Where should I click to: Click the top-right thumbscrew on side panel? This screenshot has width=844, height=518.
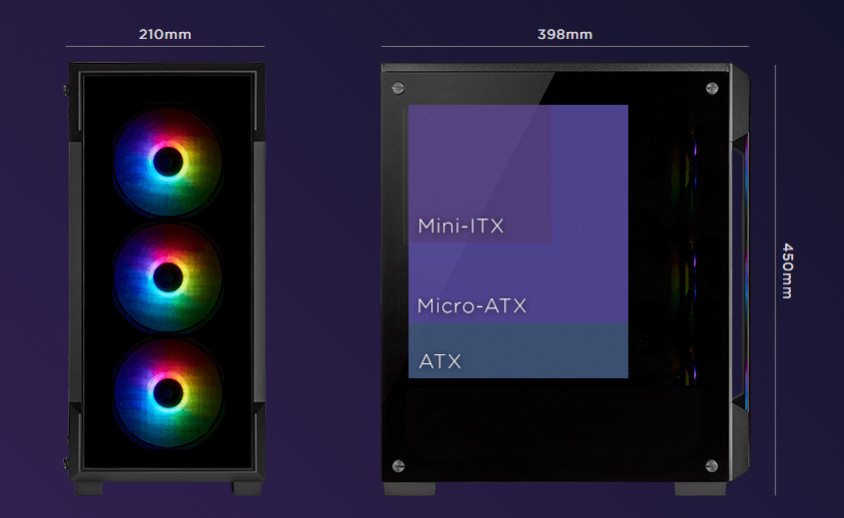point(712,88)
